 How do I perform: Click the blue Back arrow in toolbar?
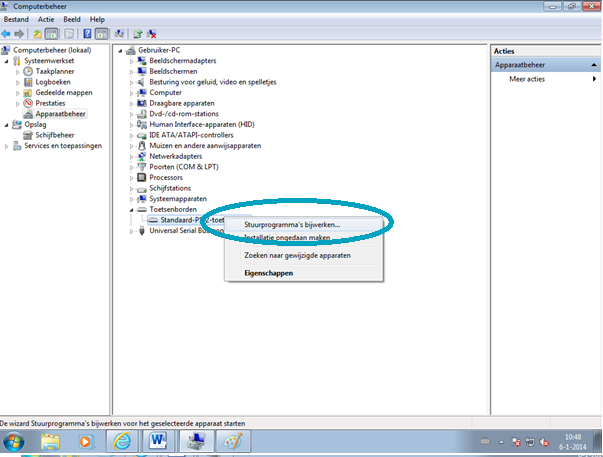pos(6,34)
